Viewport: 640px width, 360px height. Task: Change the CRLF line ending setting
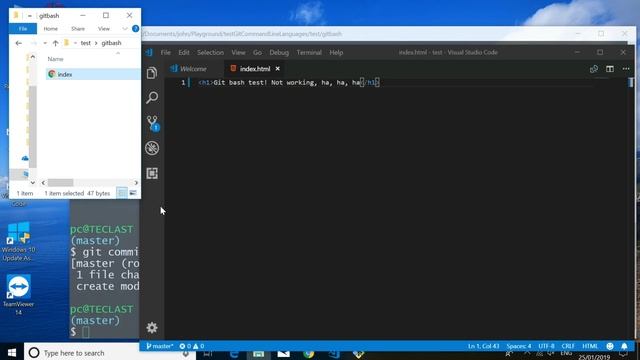coord(568,346)
